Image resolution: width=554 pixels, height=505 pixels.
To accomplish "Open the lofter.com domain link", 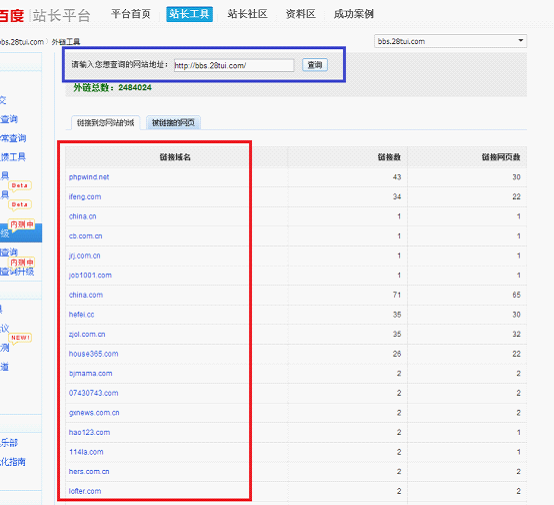I will (85, 491).
